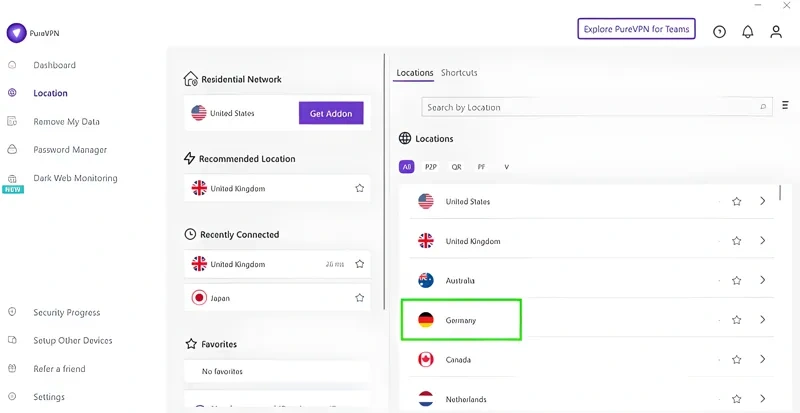Click the Japan flag under Recently Connected
The image size is (800, 413).
click(199, 298)
